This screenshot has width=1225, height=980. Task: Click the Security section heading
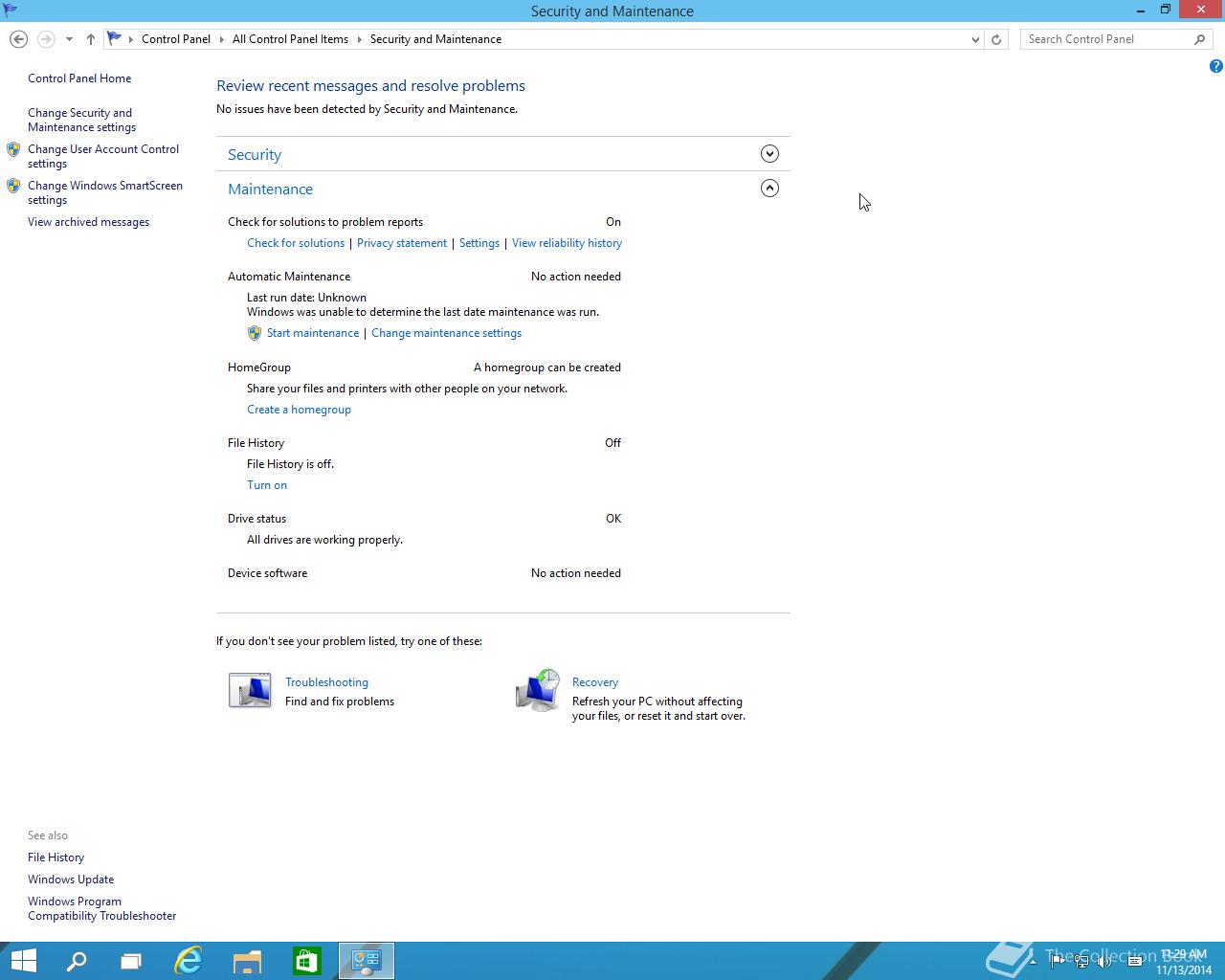255,154
